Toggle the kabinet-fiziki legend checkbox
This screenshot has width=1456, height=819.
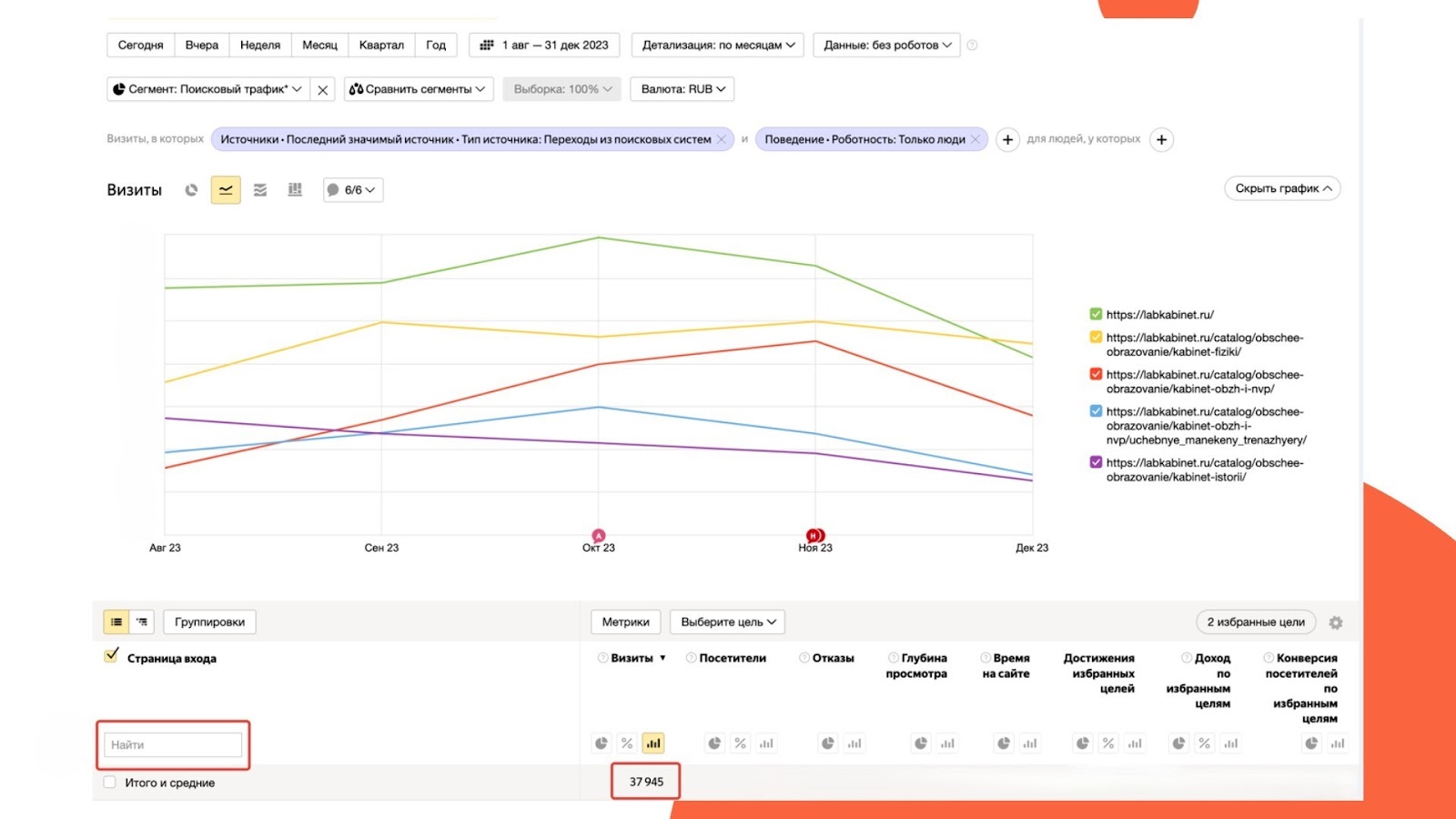pos(1096,338)
